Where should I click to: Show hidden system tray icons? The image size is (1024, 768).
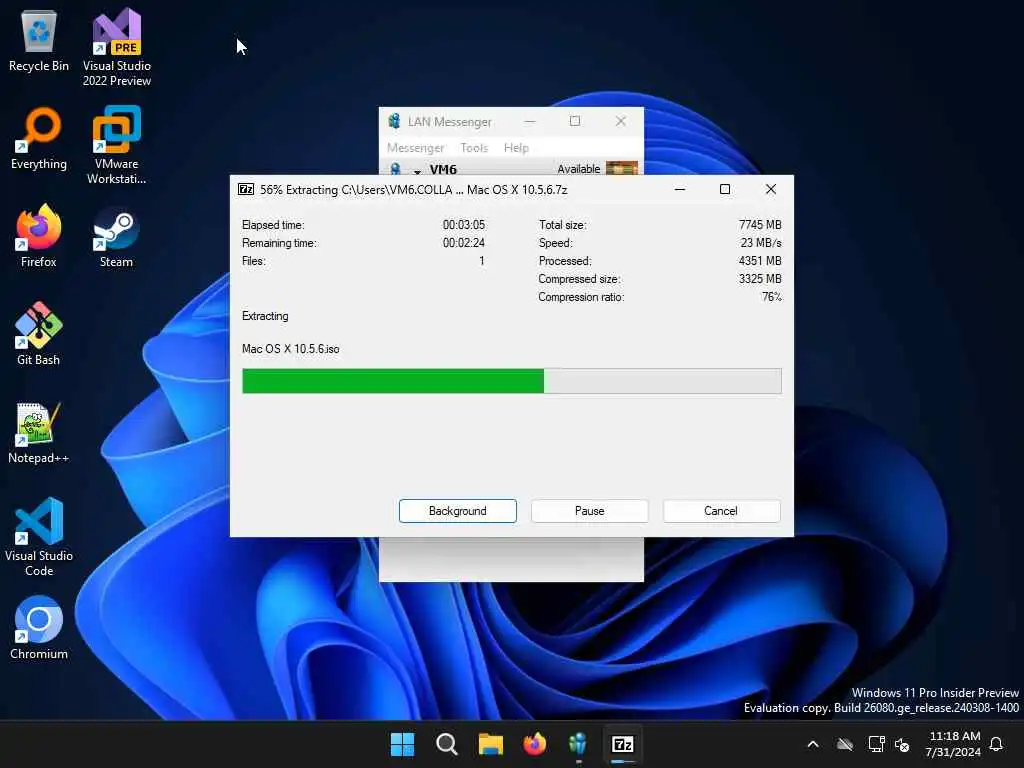tap(813, 744)
